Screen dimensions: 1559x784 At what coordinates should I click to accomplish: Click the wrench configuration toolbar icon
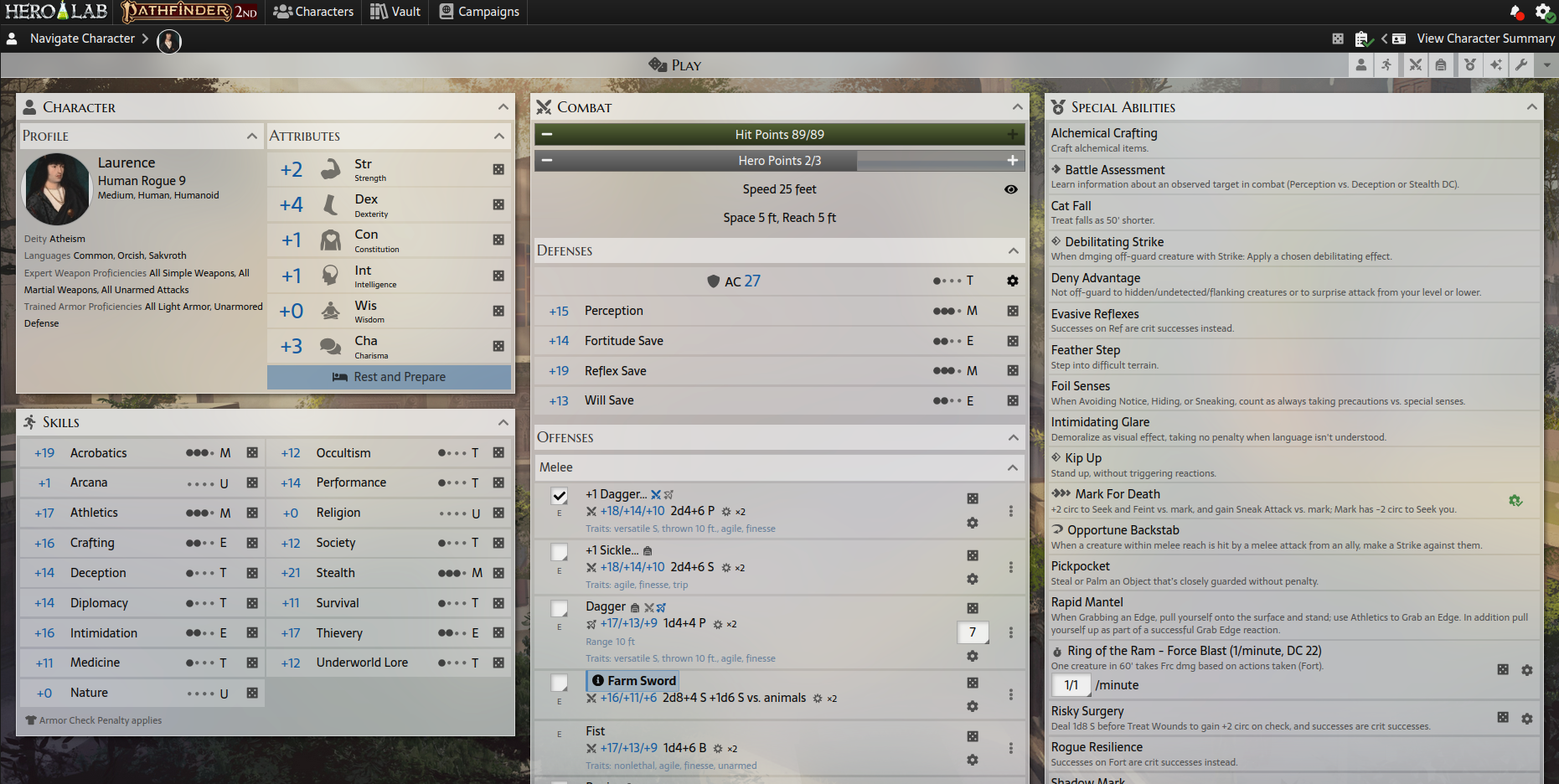tap(1522, 64)
